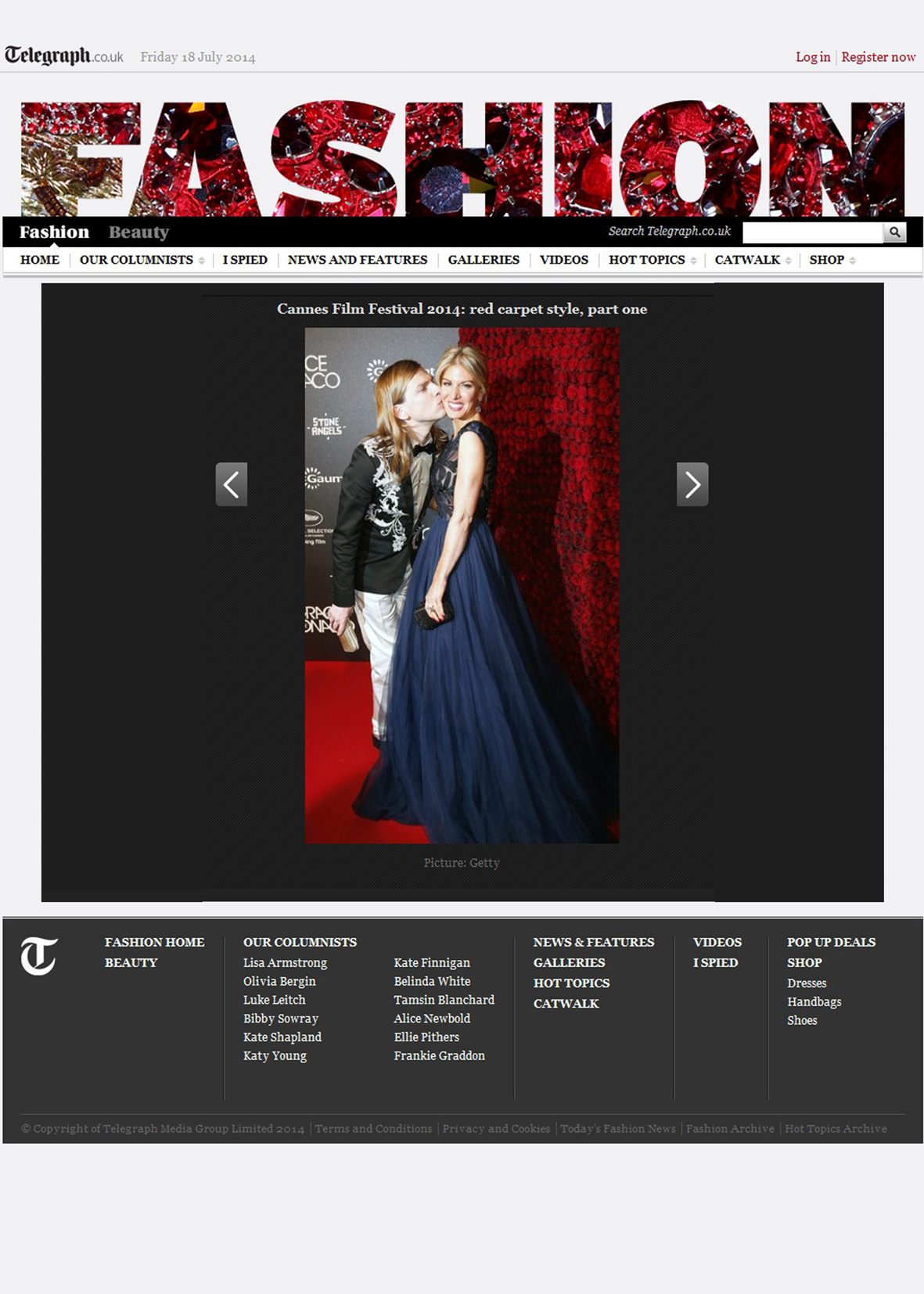Open Lisa Armstrong columnist link
The image size is (924, 1294).
(285, 962)
